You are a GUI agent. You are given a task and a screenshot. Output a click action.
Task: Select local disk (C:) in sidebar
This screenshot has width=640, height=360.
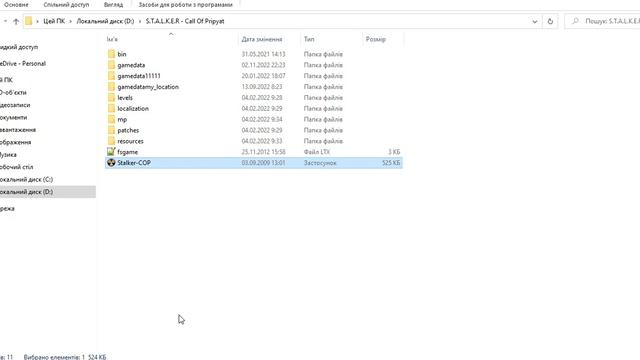[27, 180]
